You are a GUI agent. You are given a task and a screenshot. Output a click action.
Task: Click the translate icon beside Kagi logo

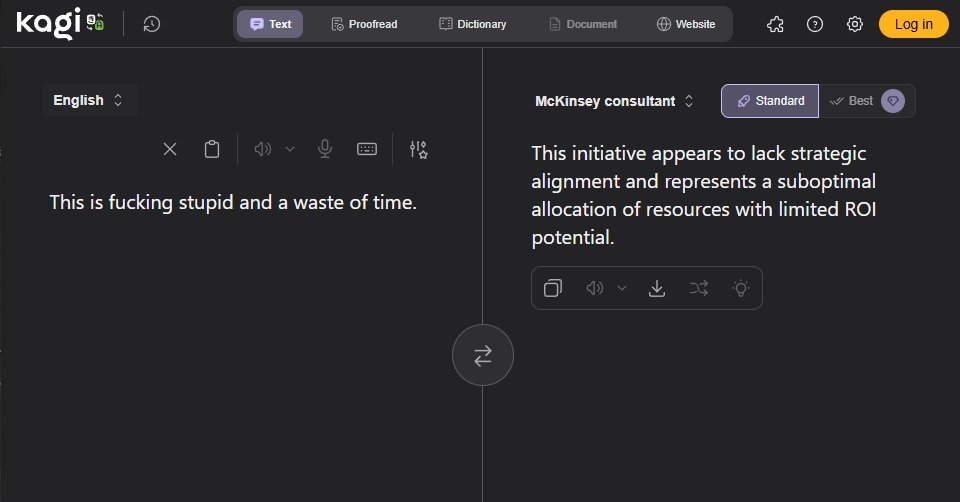(95, 22)
